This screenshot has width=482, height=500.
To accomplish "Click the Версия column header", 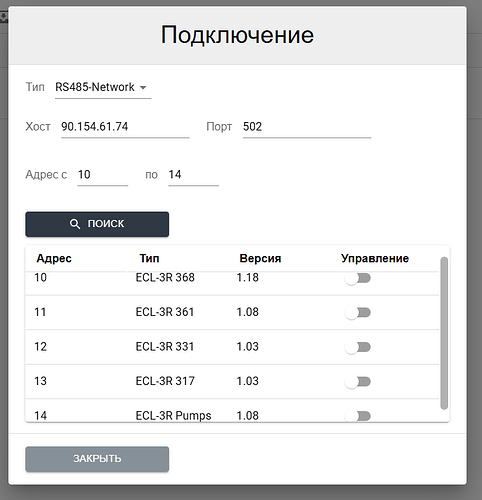I will (260, 258).
